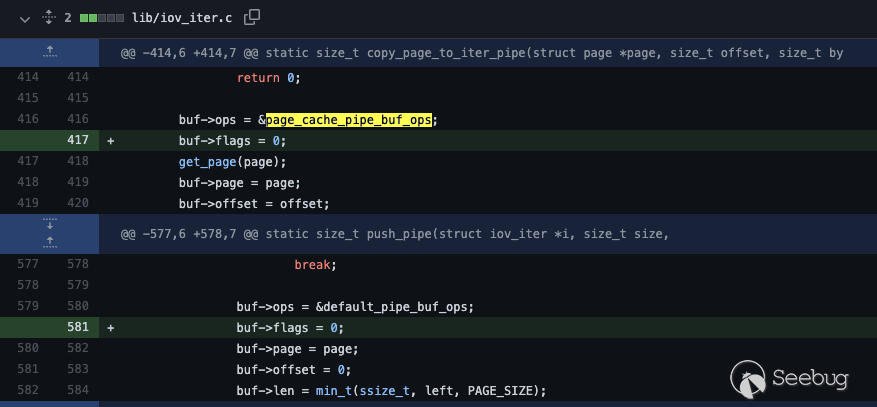Viewport: 877px width, 407px height.
Task: Click old line number 416
Action: tap(28, 119)
